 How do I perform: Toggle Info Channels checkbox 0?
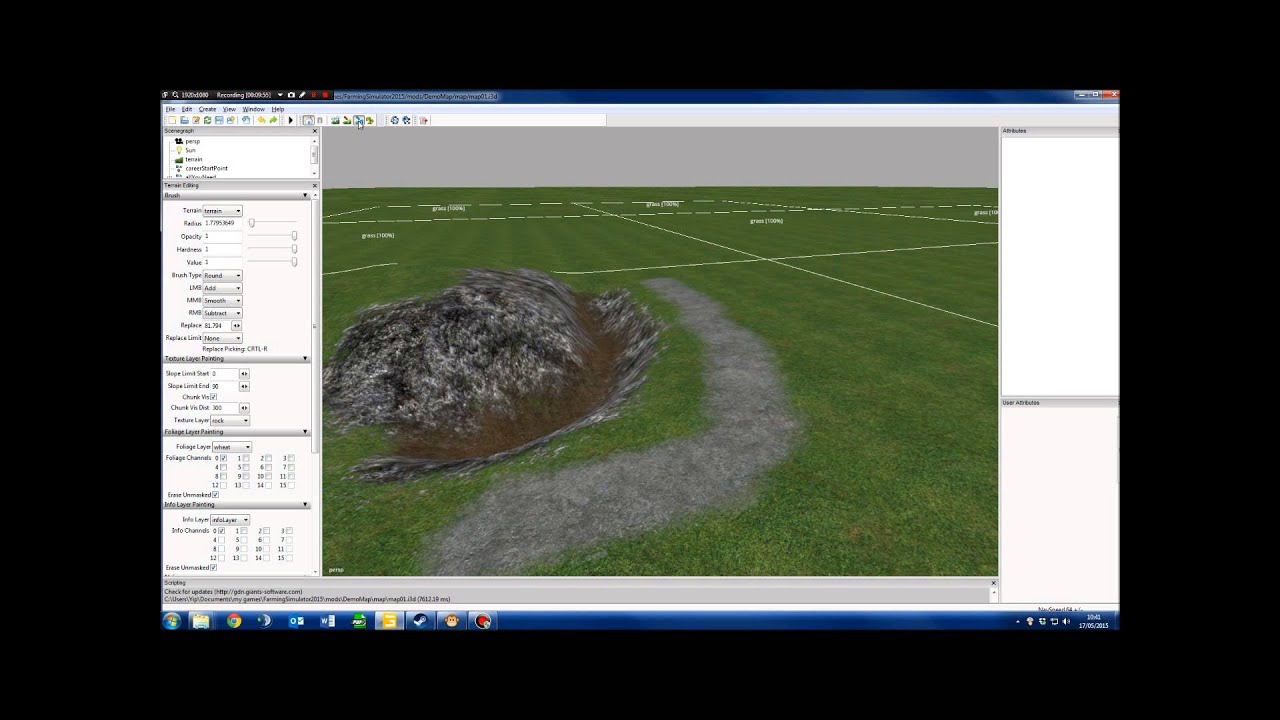[x=221, y=531]
